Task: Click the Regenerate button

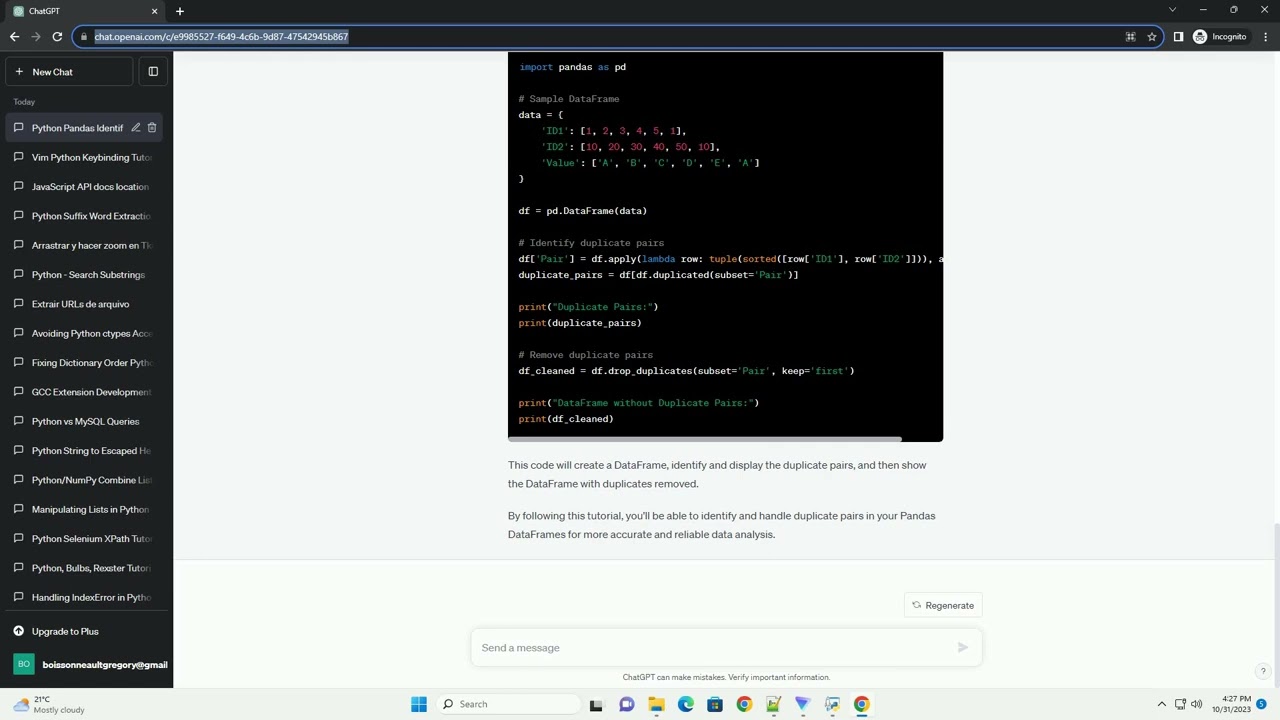Action: tap(943, 605)
